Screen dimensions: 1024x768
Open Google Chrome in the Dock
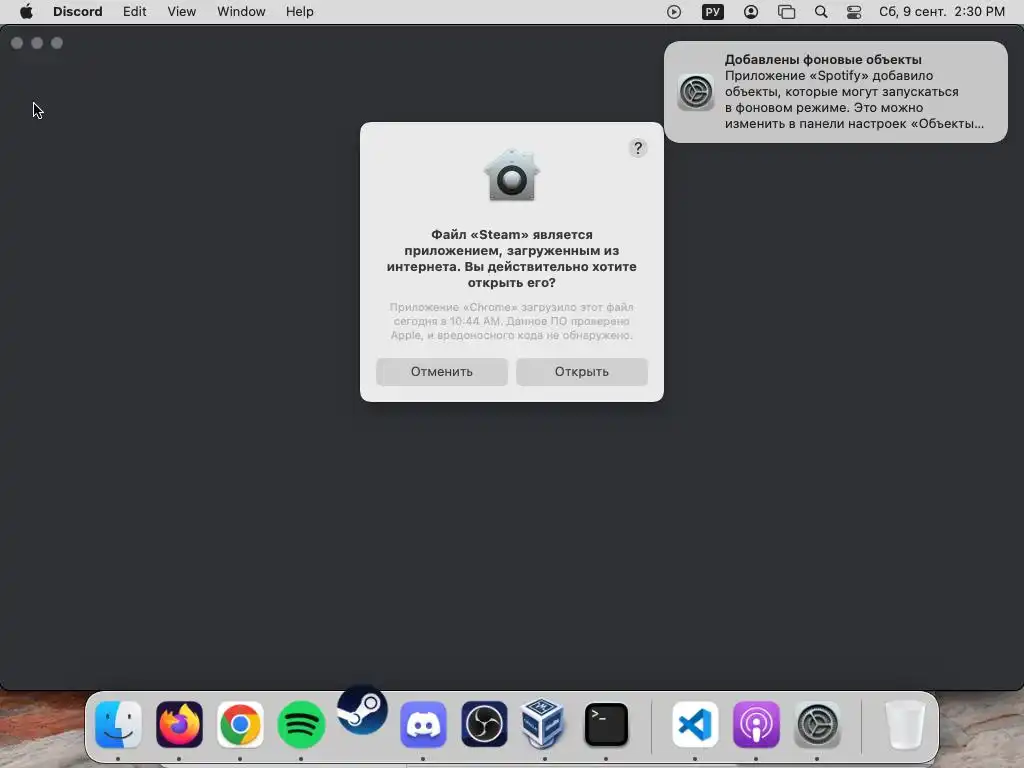point(240,724)
